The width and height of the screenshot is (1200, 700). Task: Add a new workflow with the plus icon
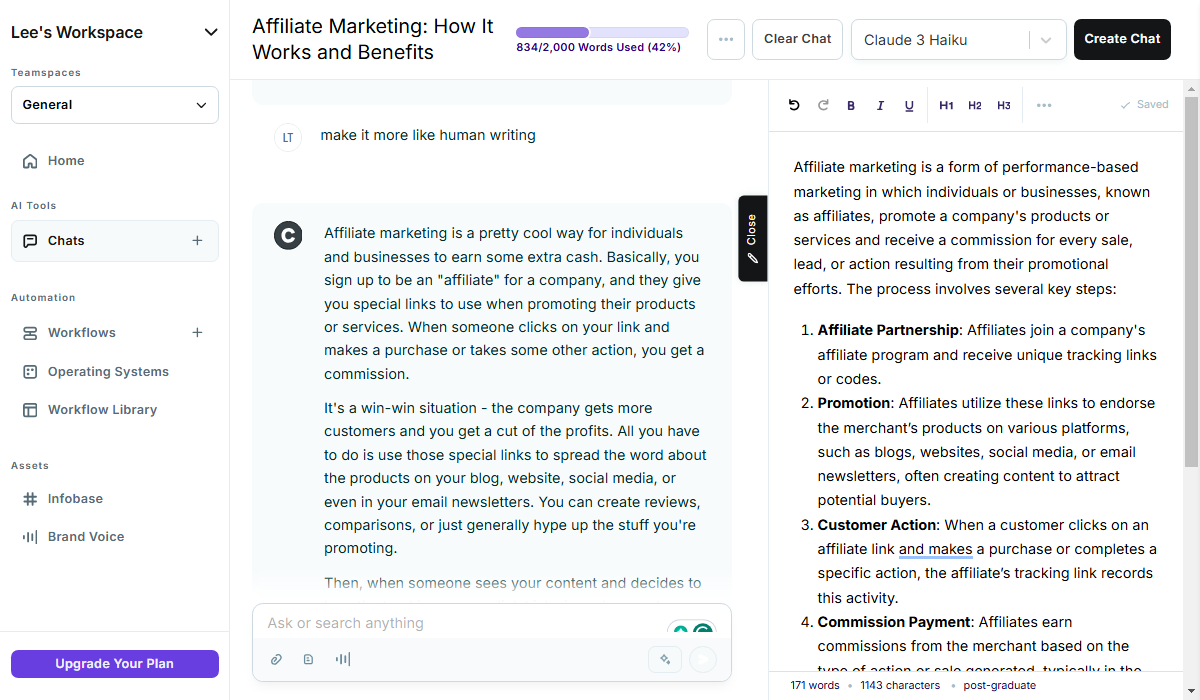(197, 333)
